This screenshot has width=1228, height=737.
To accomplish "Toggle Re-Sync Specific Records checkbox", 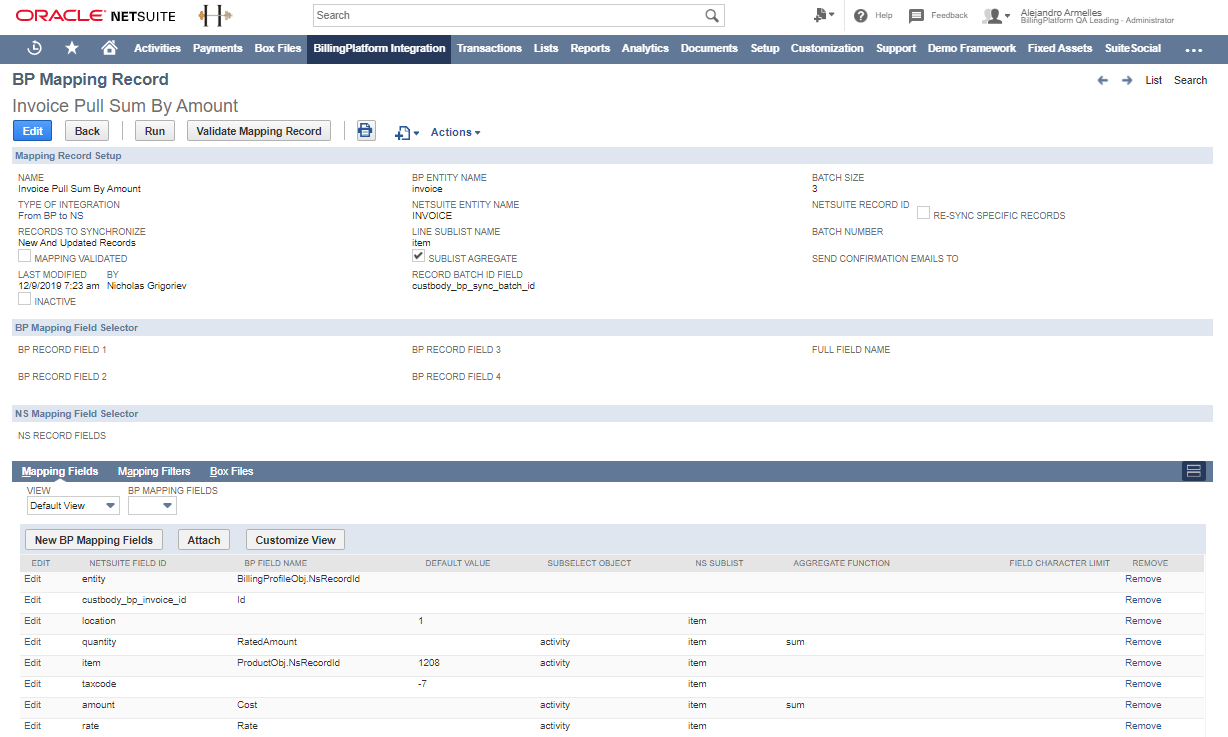I will click(x=924, y=212).
